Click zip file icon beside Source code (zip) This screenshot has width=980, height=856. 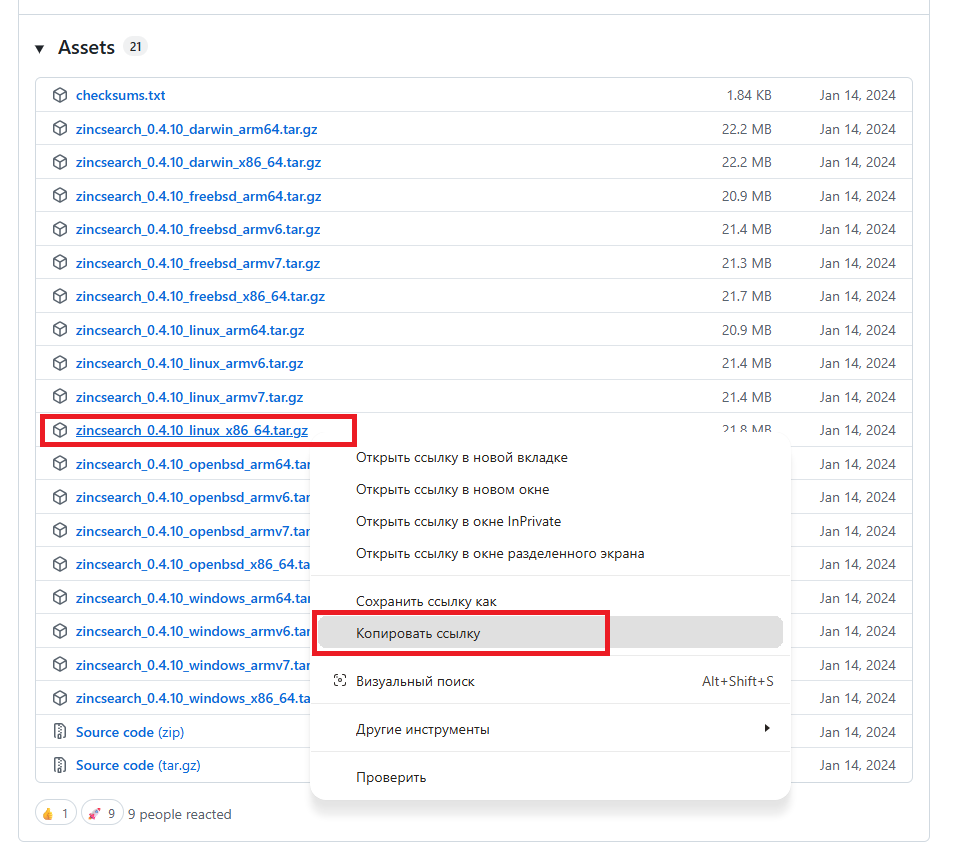coord(60,732)
